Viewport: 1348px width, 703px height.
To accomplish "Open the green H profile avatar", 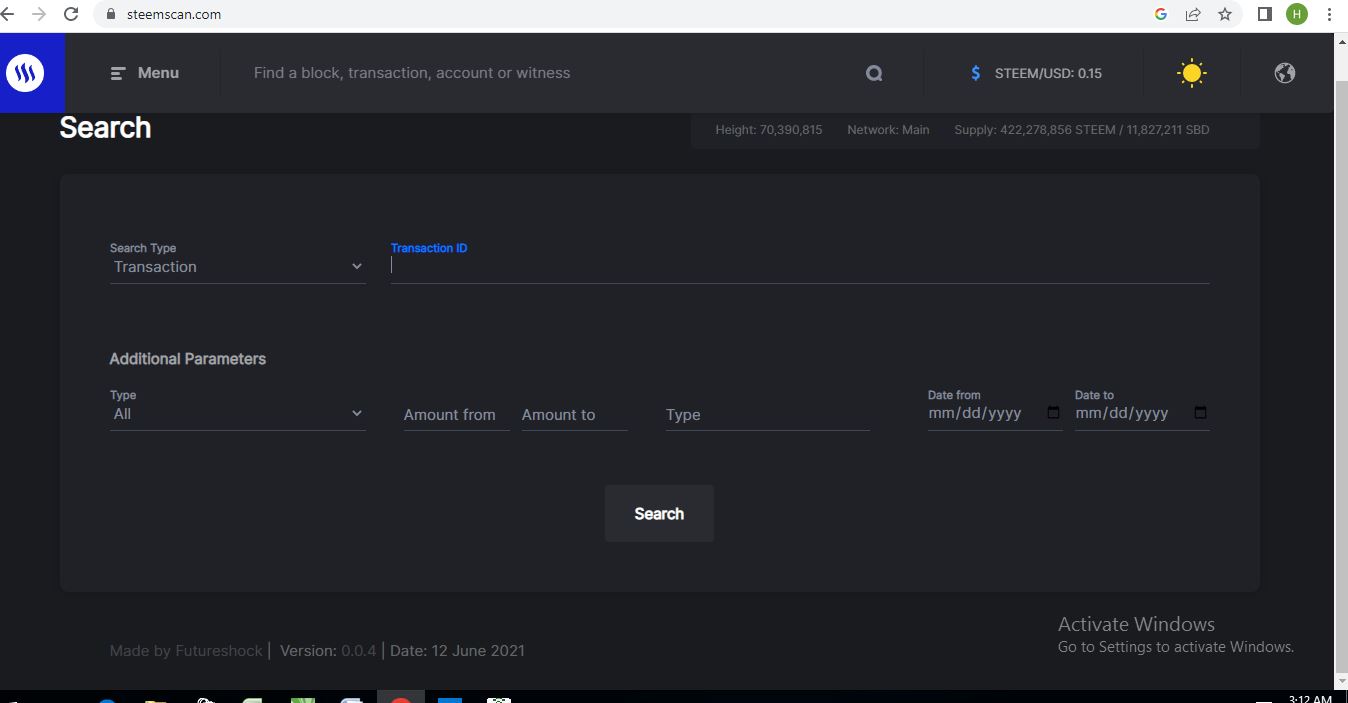I will click(x=1297, y=14).
